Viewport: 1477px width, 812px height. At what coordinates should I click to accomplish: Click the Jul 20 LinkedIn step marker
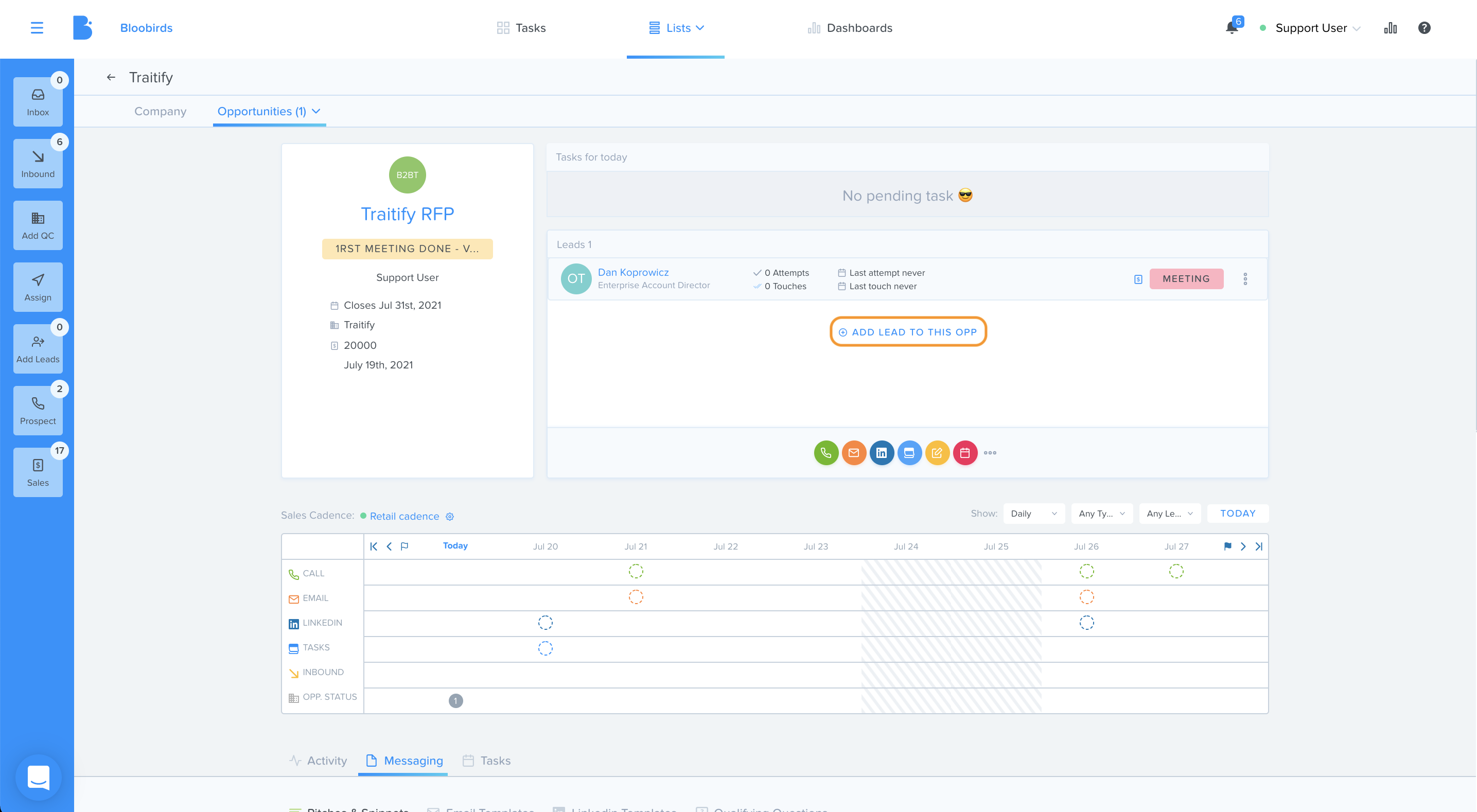pos(544,623)
